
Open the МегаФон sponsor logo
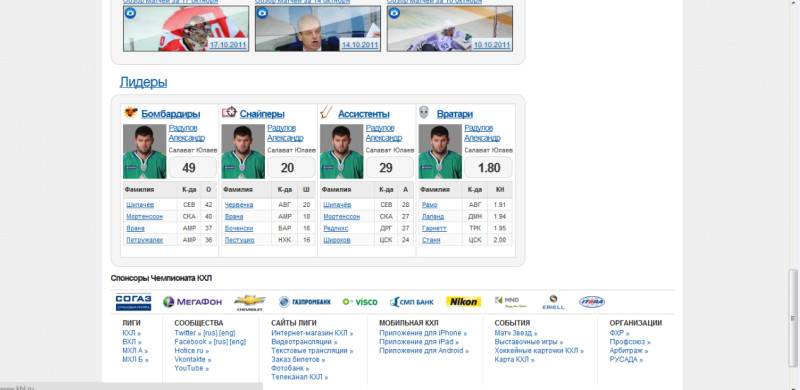pos(192,302)
